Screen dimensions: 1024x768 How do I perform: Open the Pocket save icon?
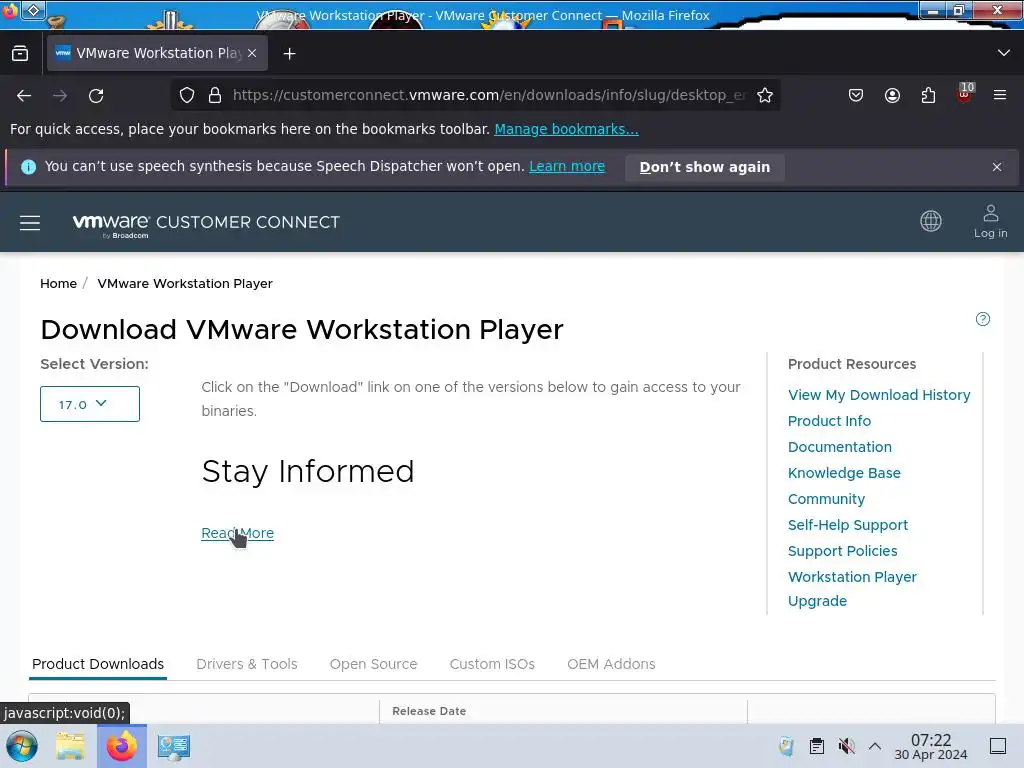click(856, 95)
